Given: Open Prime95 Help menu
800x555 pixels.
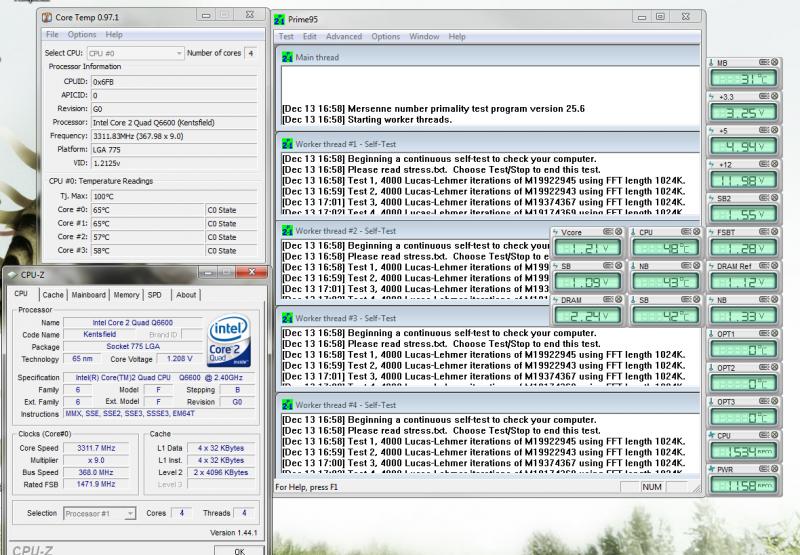Looking at the screenshot, I should pos(457,37).
